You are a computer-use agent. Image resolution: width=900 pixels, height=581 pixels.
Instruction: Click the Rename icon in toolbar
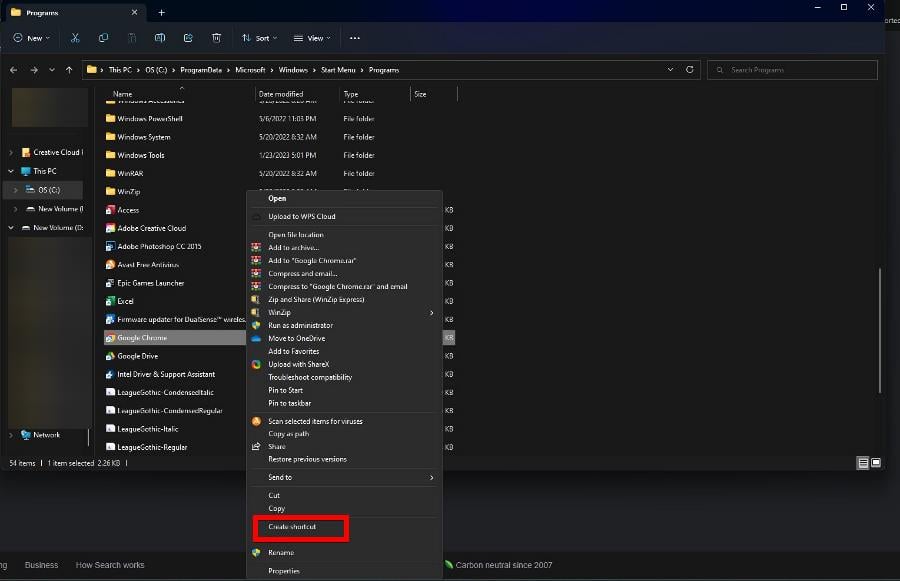pyautogui.click(x=160, y=38)
